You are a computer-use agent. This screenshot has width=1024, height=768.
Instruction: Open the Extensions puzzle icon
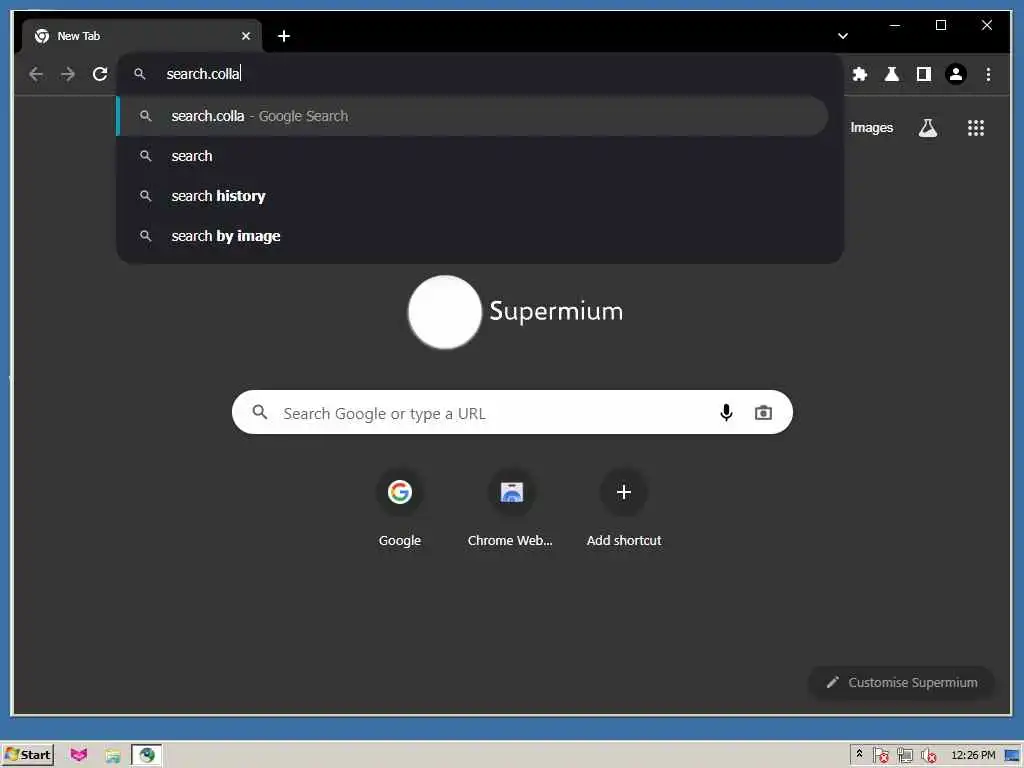(x=859, y=74)
